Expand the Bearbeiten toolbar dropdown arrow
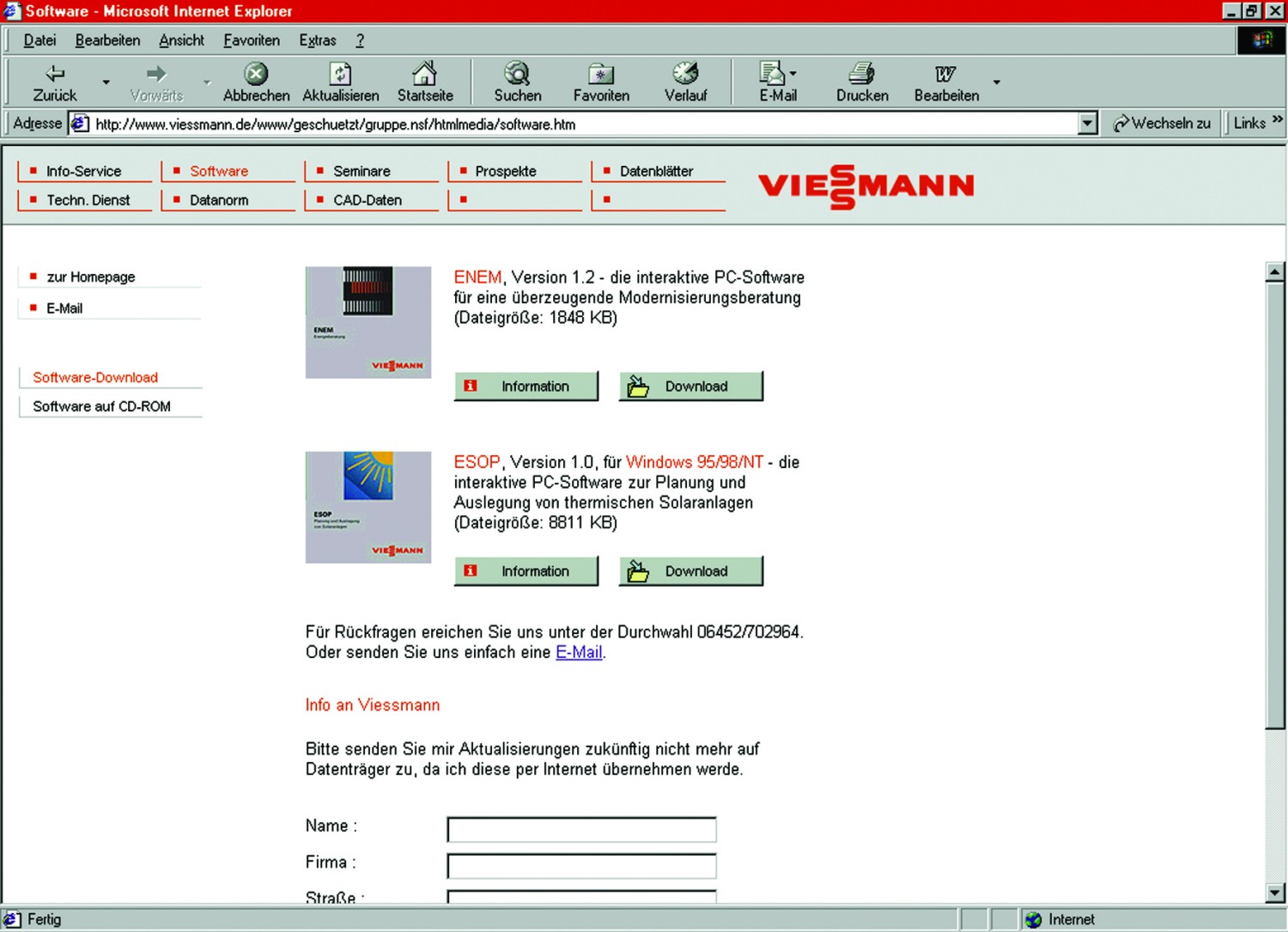Screen dimensions: 1288x932 (x=997, y=82)
